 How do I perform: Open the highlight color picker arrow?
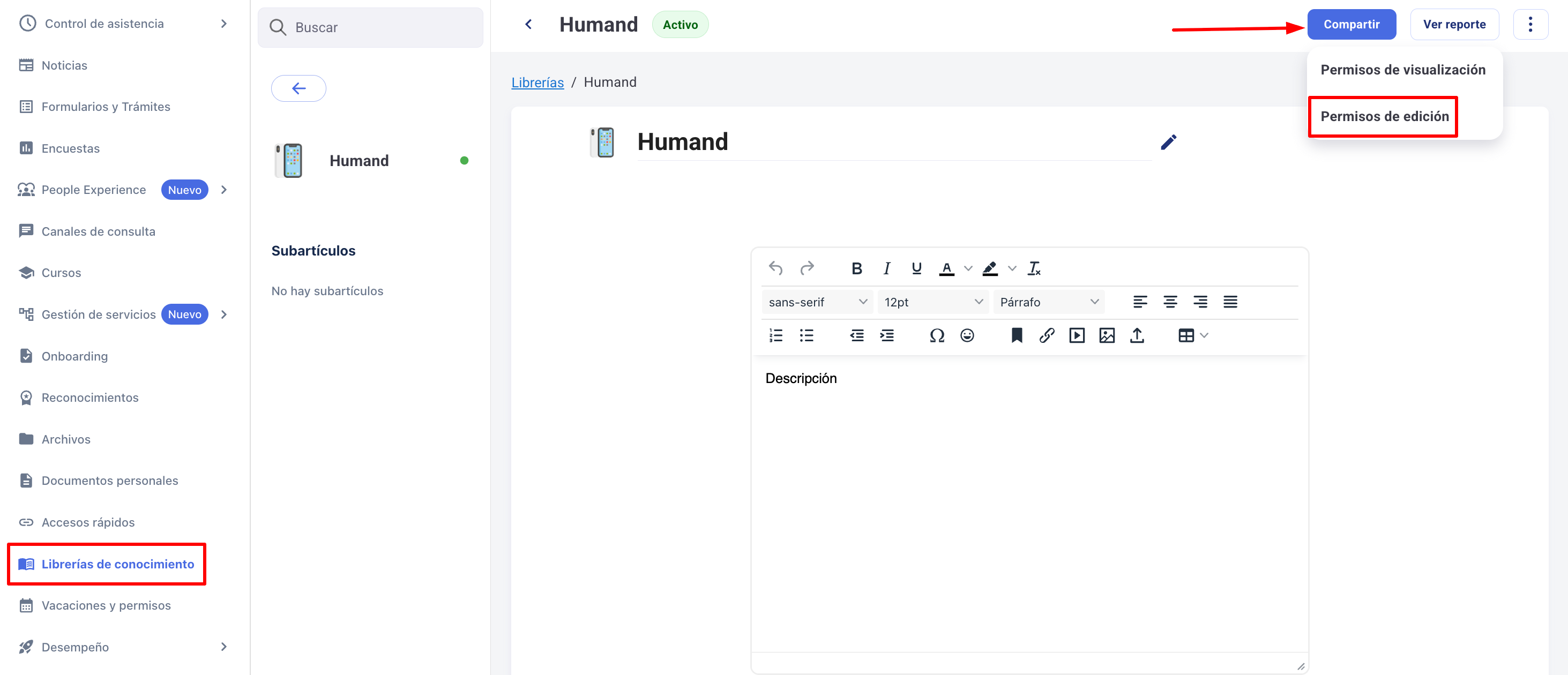(1012, 268)
